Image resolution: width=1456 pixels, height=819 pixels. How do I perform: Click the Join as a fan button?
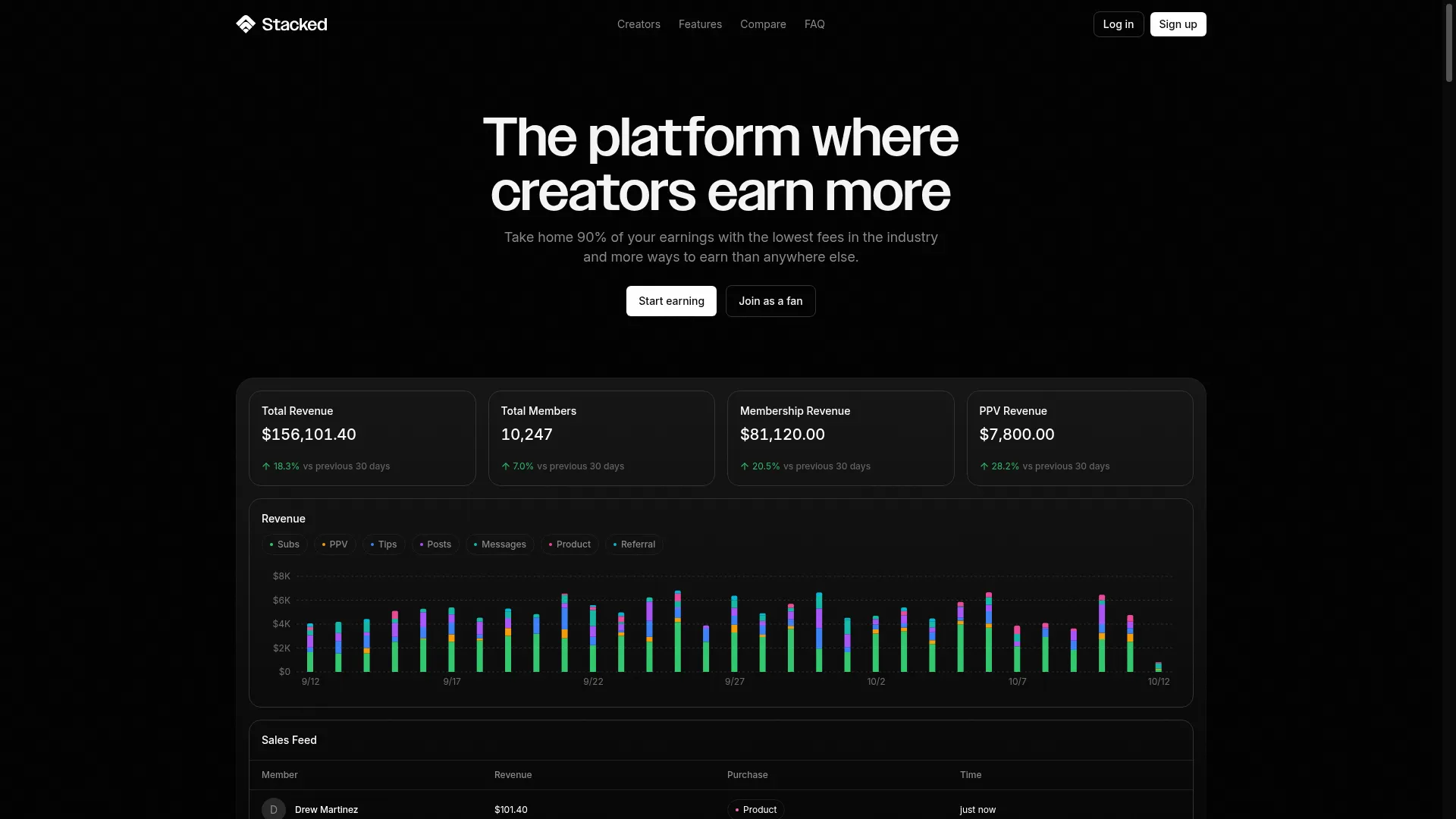coord(770,301)
